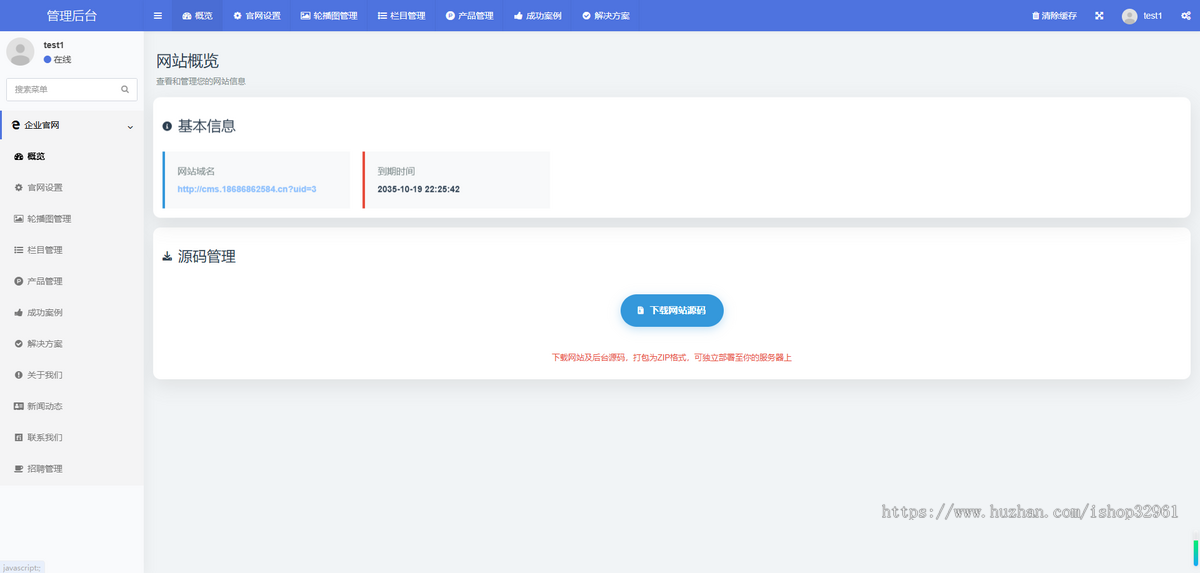Select 关于我们 in the sidebar

click(x=72, y=375)
